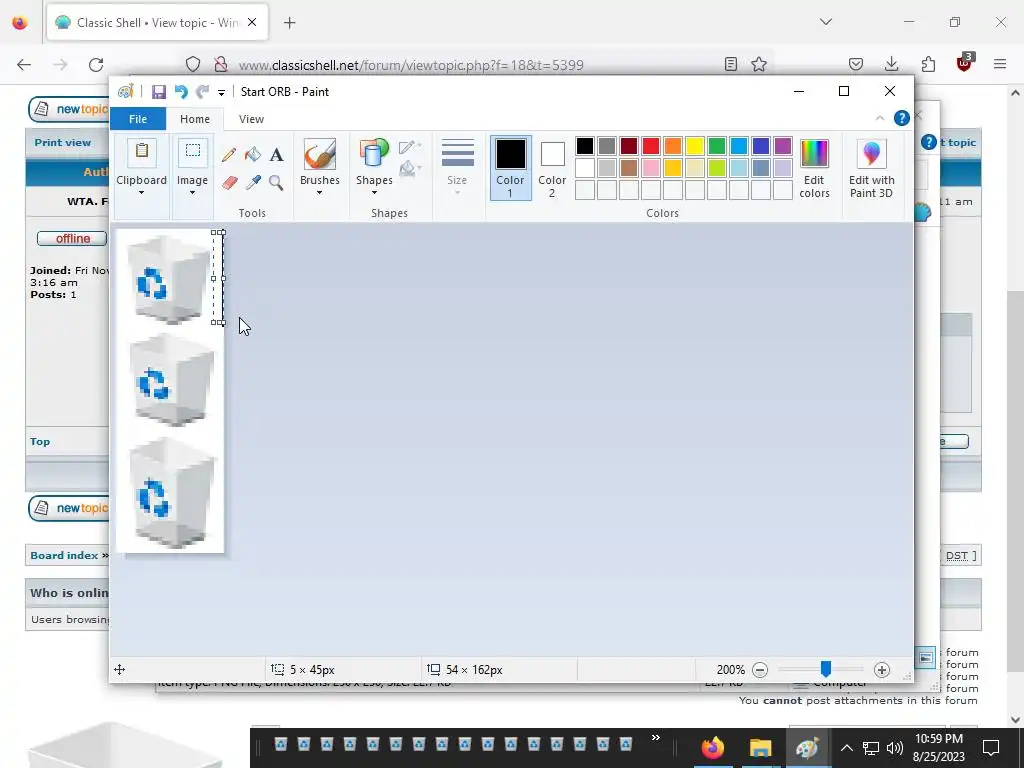Click the Firefox back arrow
The image size is (1024, 768).
pos(24,65)
